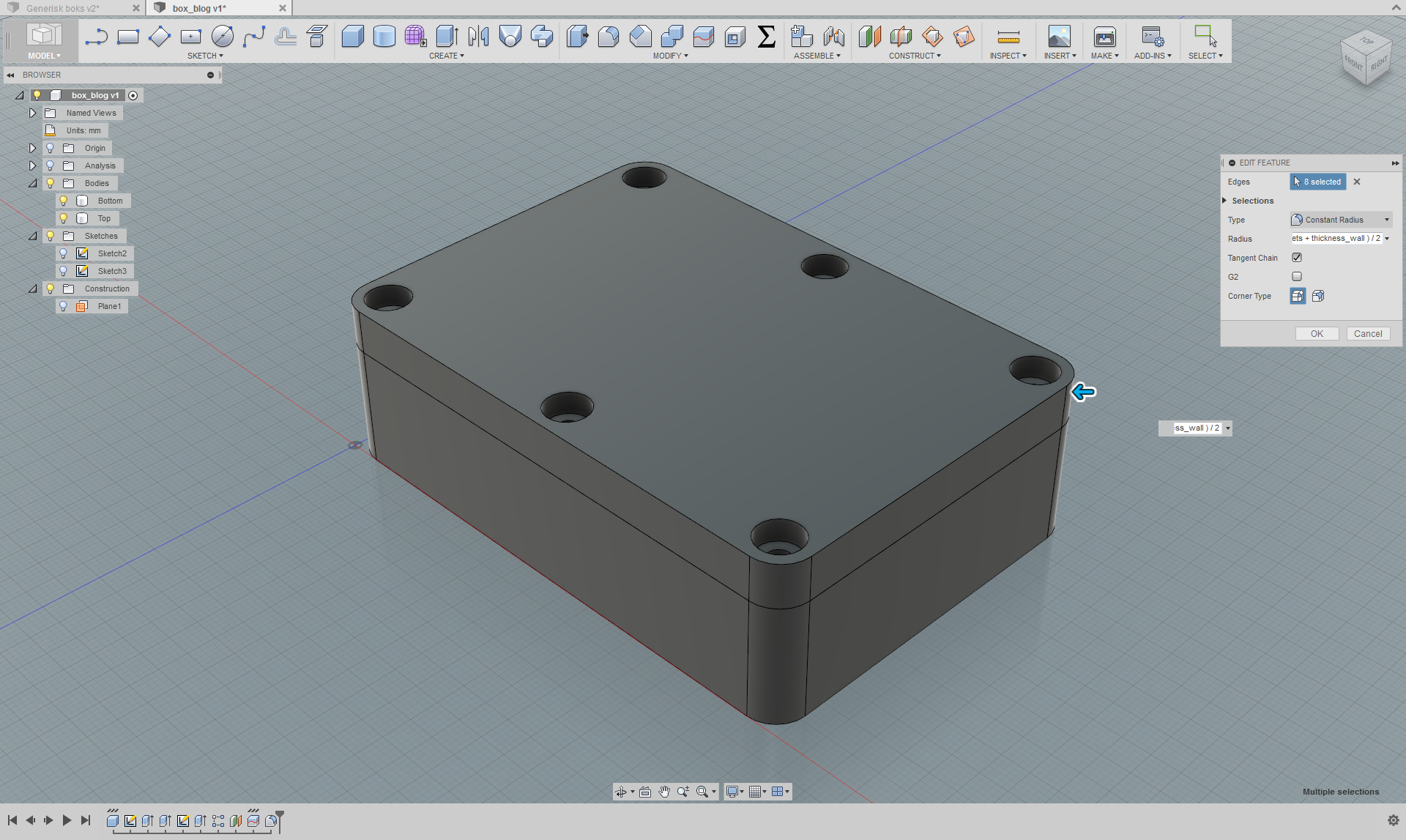Toggle visibility of the Origin folder
Viewport: 1406px width, 840px height.
click(51, 148)
